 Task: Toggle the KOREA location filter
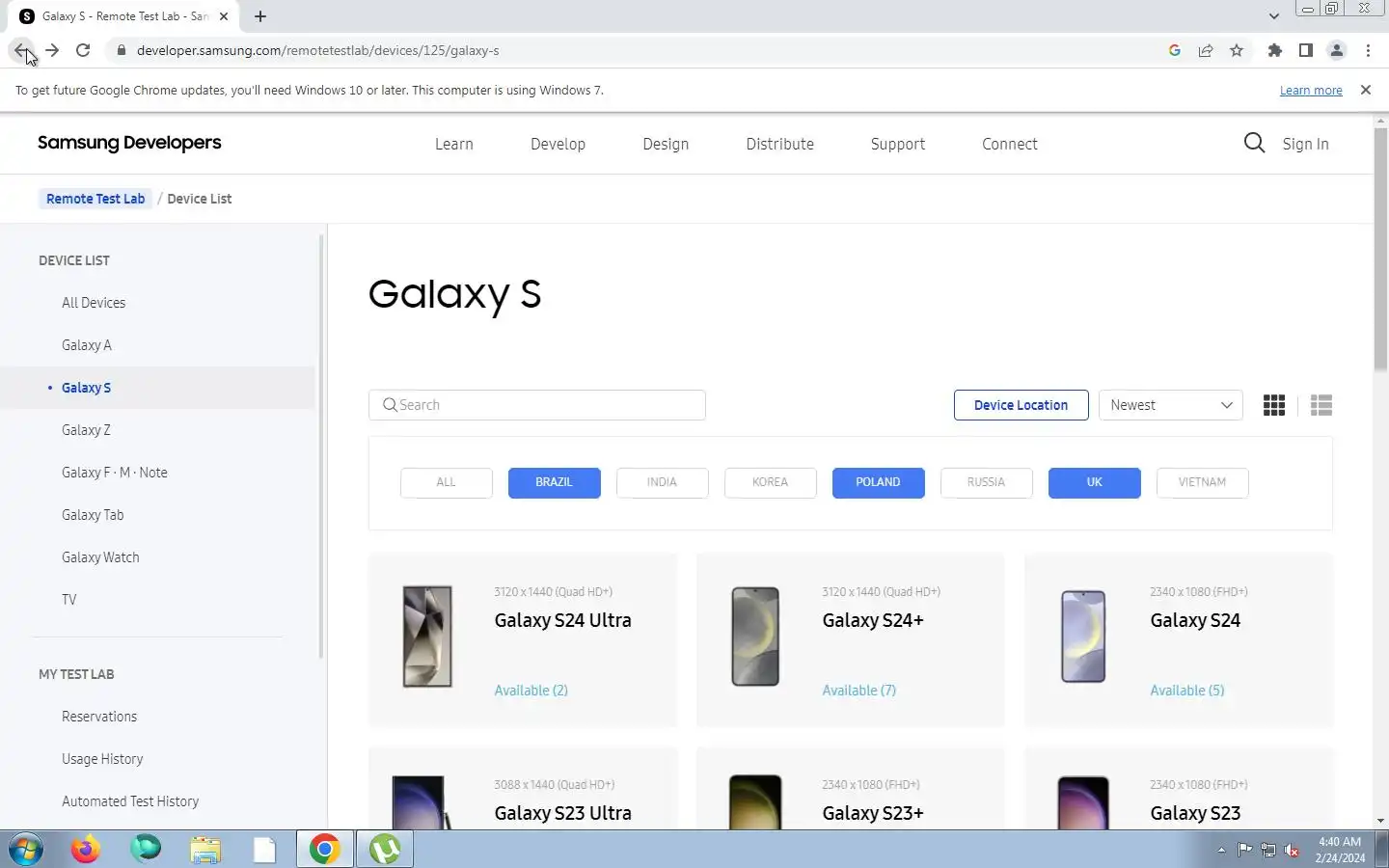pos(770,482)
